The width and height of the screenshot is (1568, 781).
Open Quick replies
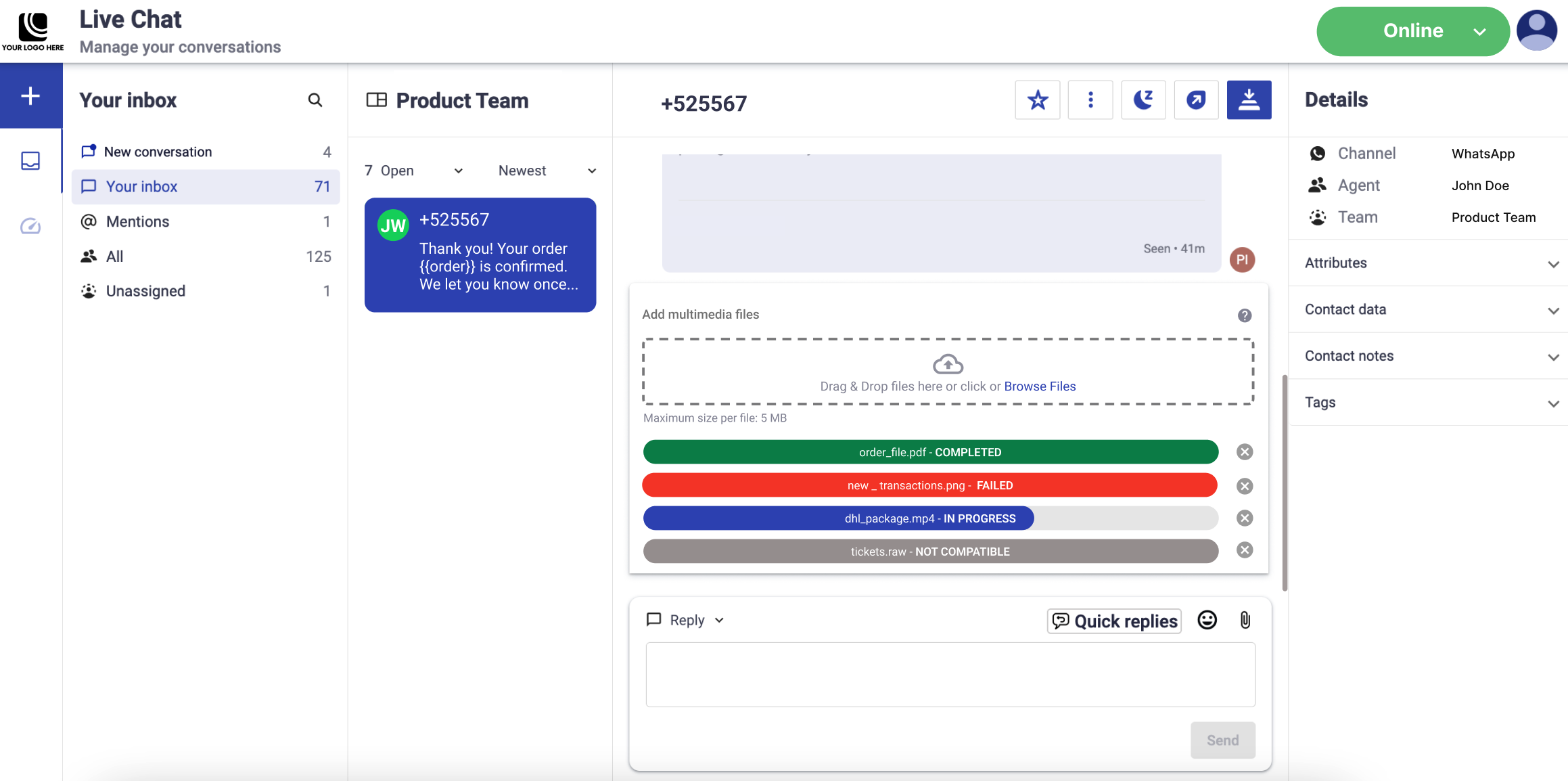point(1114,621)
